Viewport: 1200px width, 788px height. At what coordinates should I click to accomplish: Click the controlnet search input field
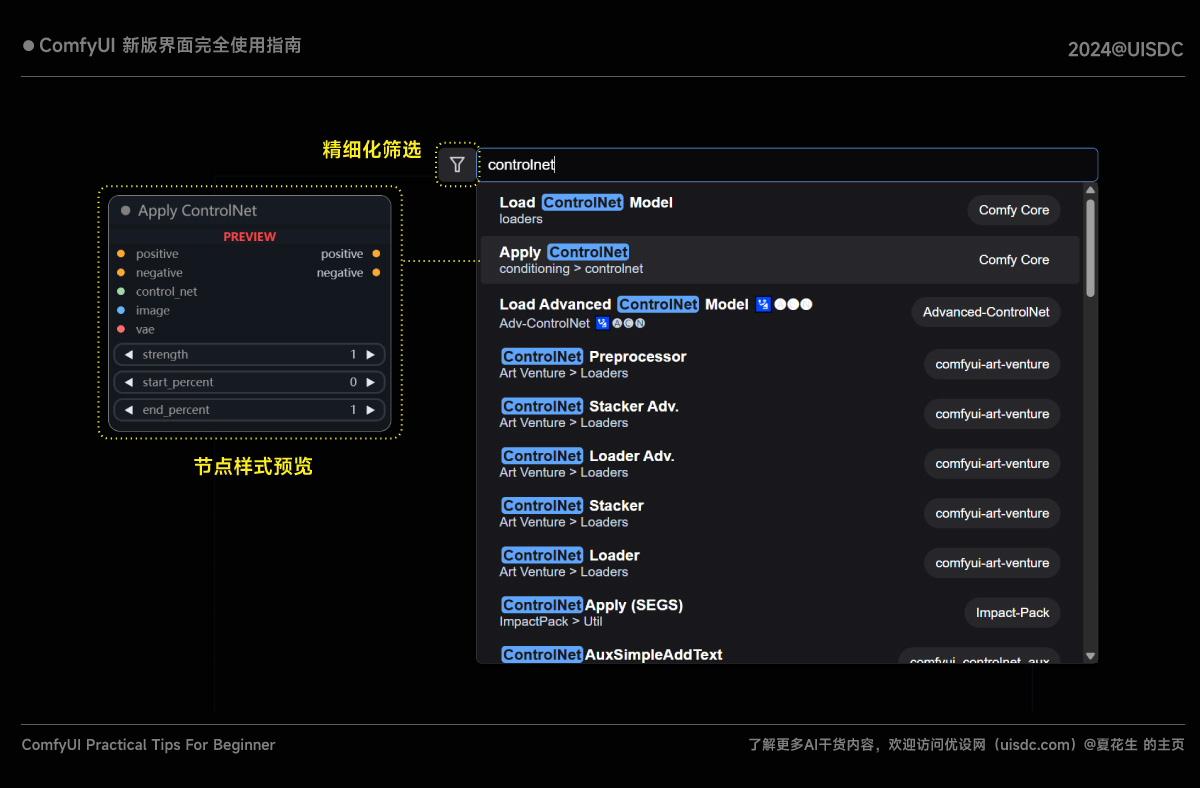tap(787, 165)
